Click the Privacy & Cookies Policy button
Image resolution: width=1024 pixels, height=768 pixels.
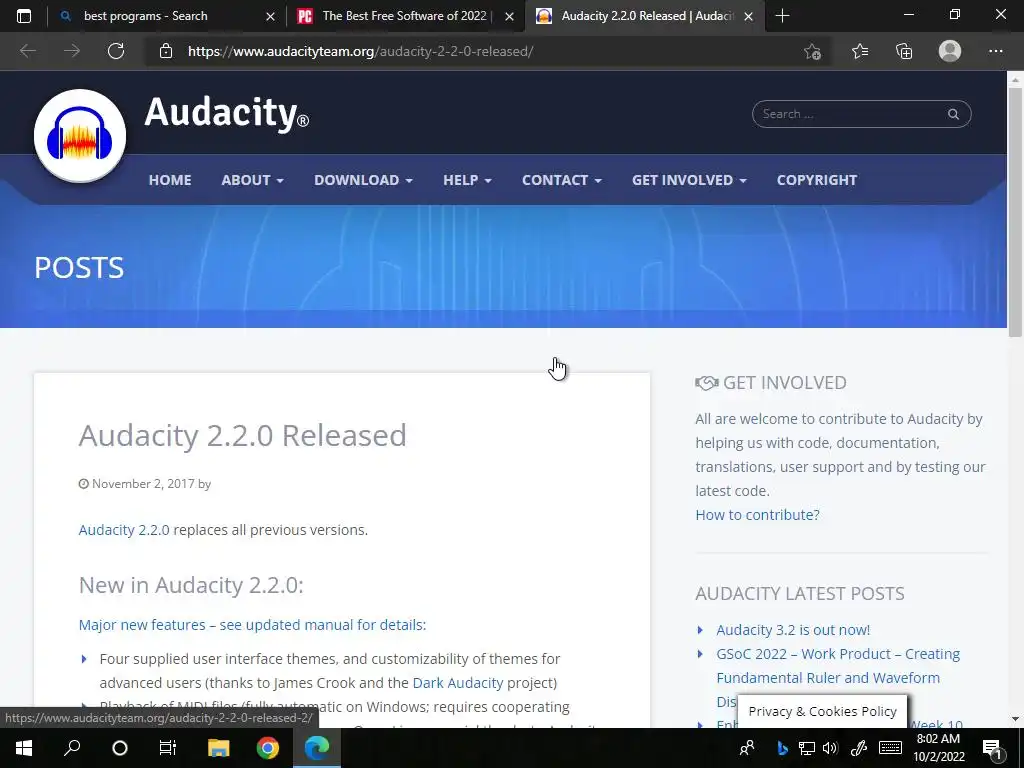pyautogui.click(x=822, y=712)
